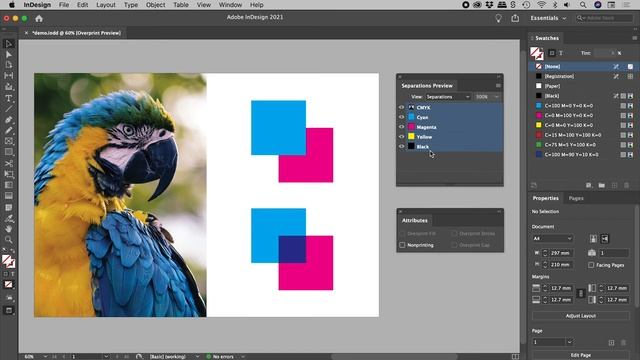Open the Window menu
Image resolution: width=640 pixels, height=360 pixels.
point(230,5)
